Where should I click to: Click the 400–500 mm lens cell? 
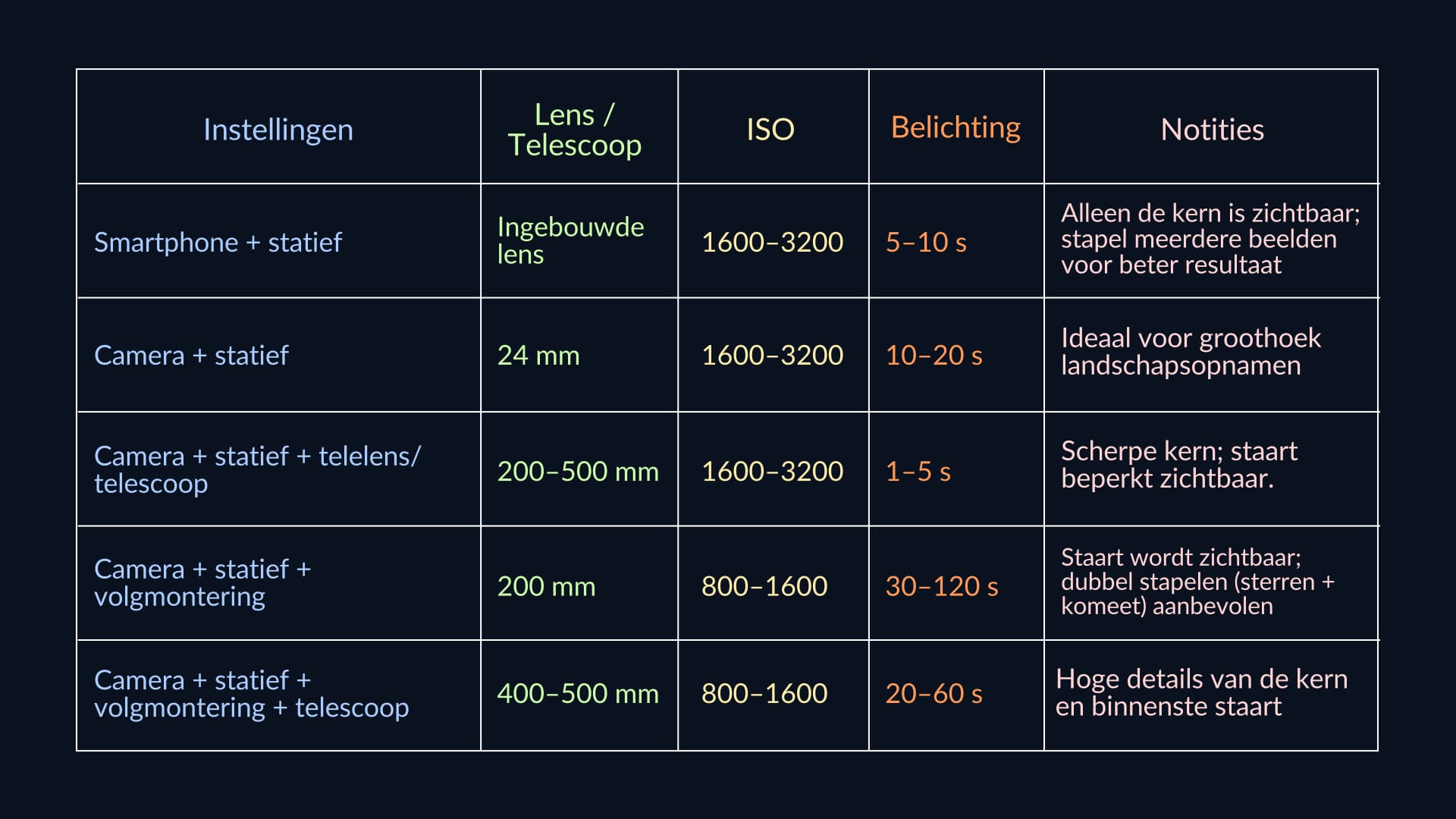click(x=578, y=694)
